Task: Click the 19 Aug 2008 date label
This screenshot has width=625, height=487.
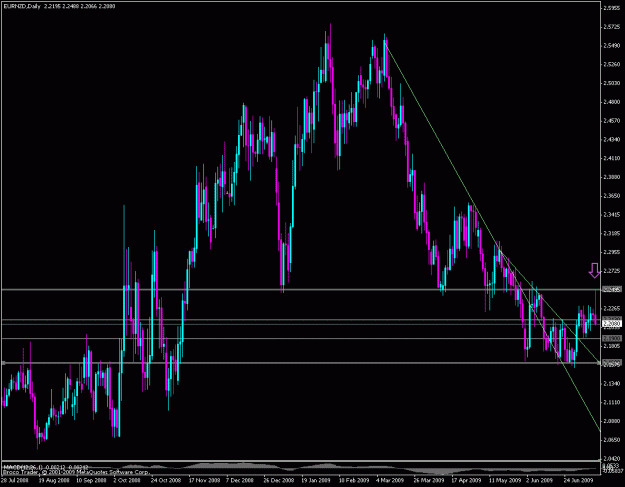Action: [x=53, y=481]
